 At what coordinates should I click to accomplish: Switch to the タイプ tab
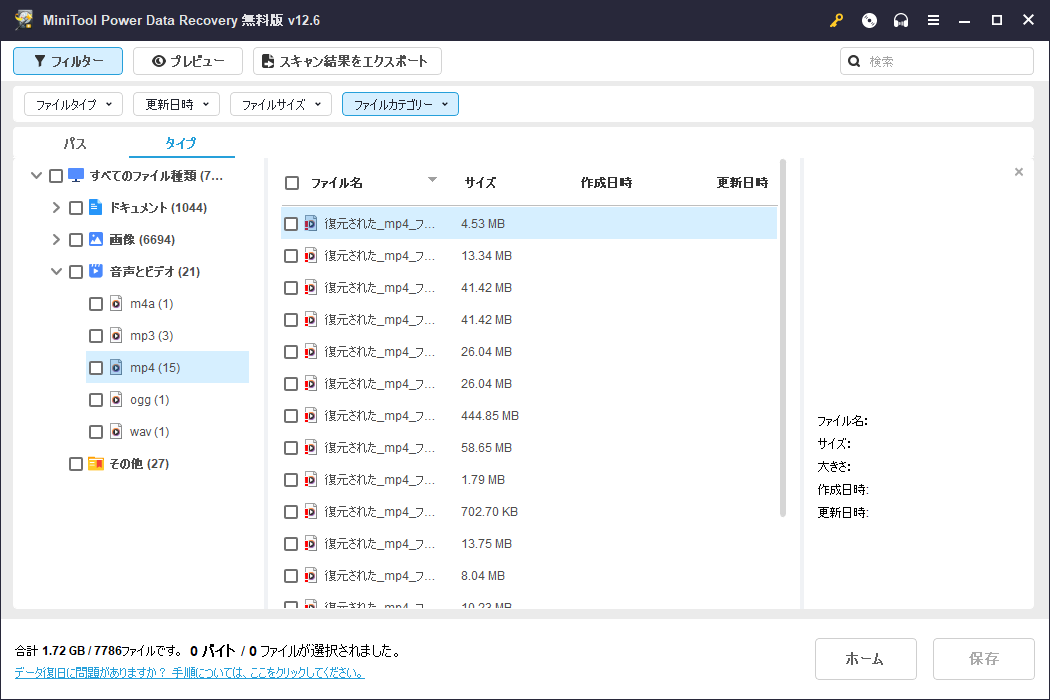point(181,143)
